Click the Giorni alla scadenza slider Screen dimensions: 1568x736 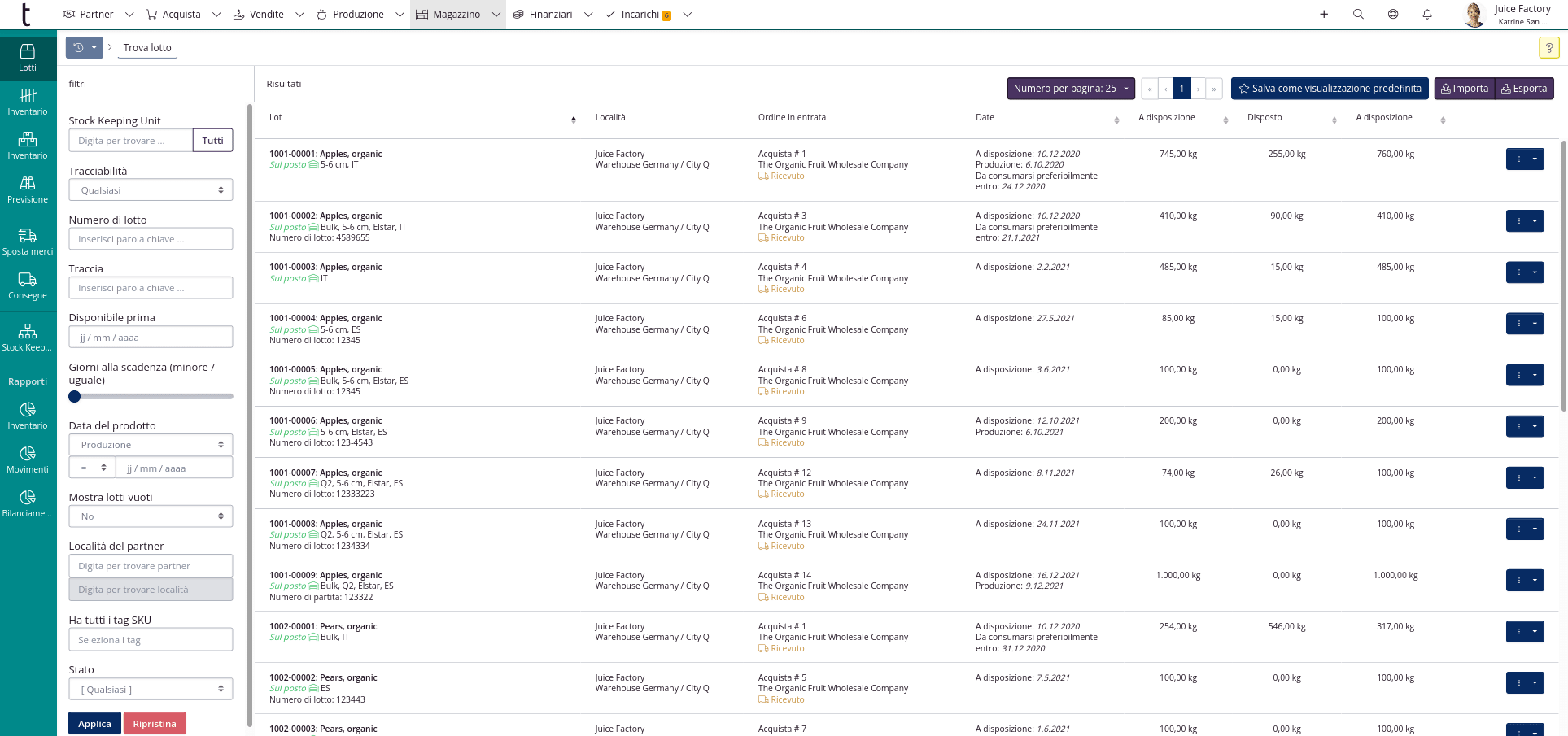pyautogui.click(x=151, y=397)
